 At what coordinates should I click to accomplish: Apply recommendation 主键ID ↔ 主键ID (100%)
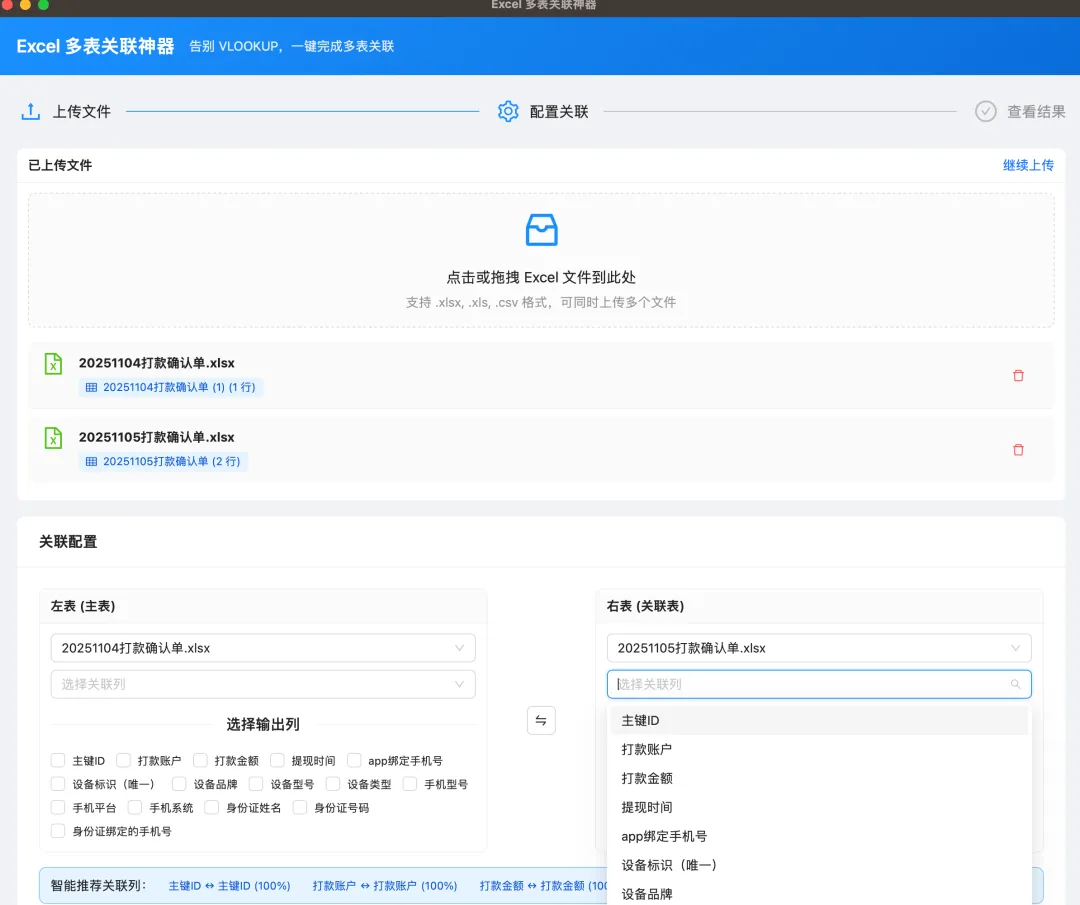(x=229, y=886)
